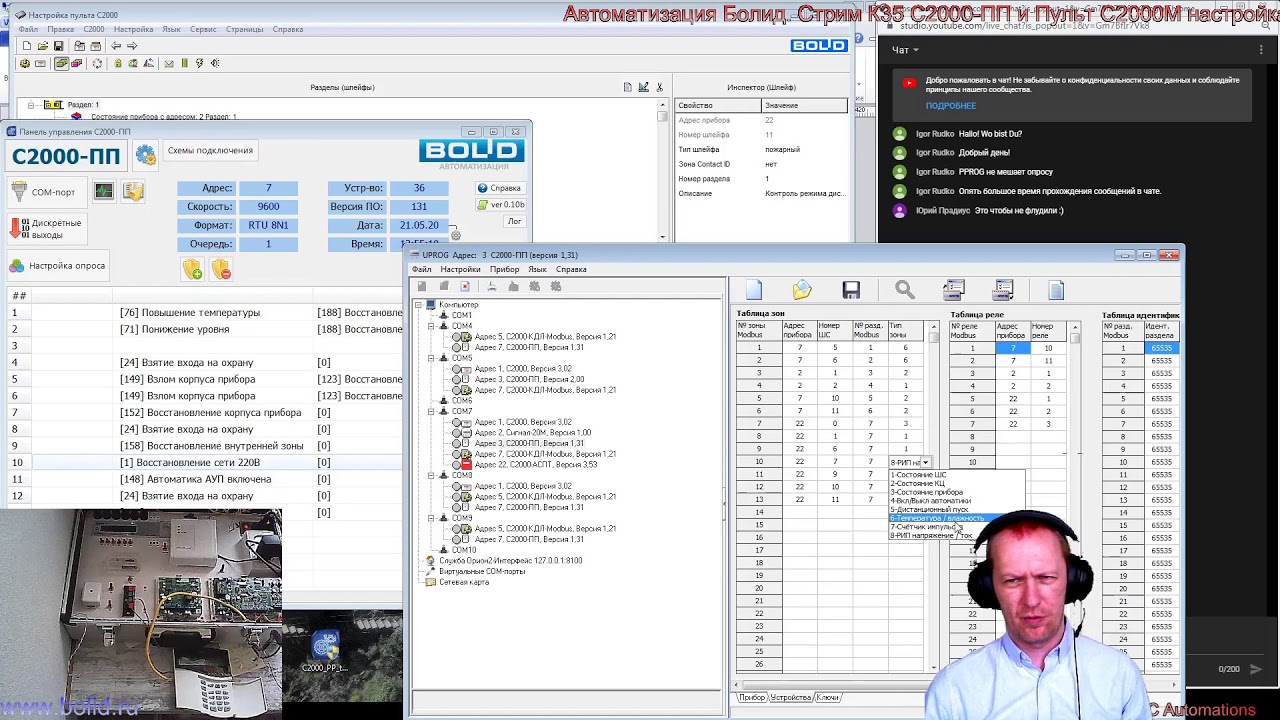Screen dimensions: 1280x720
Task: Click New blank page icon in UPROG right toolbar
Action: tap(754, 290)
